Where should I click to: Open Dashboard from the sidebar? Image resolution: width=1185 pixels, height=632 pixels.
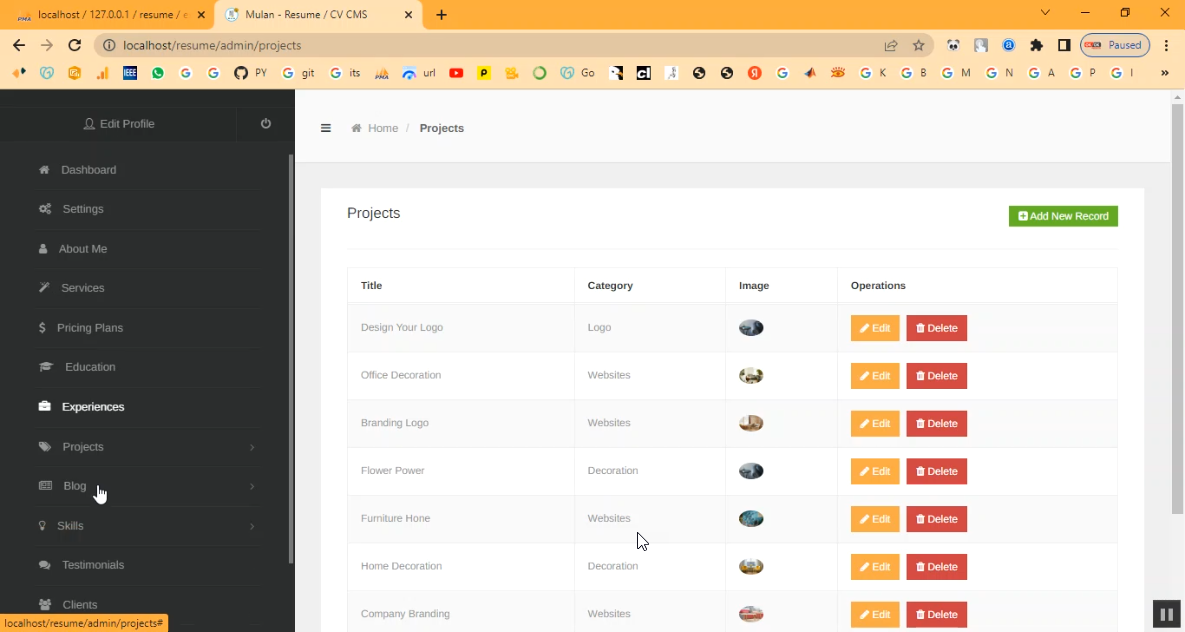[x=88, y=170]
